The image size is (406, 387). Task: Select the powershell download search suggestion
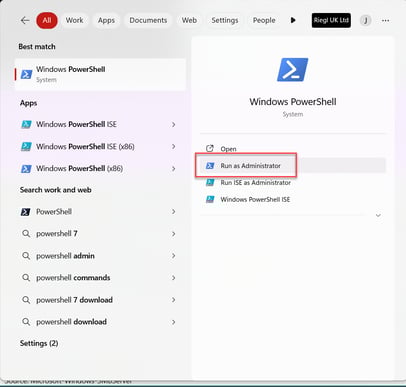coord(100,322)
